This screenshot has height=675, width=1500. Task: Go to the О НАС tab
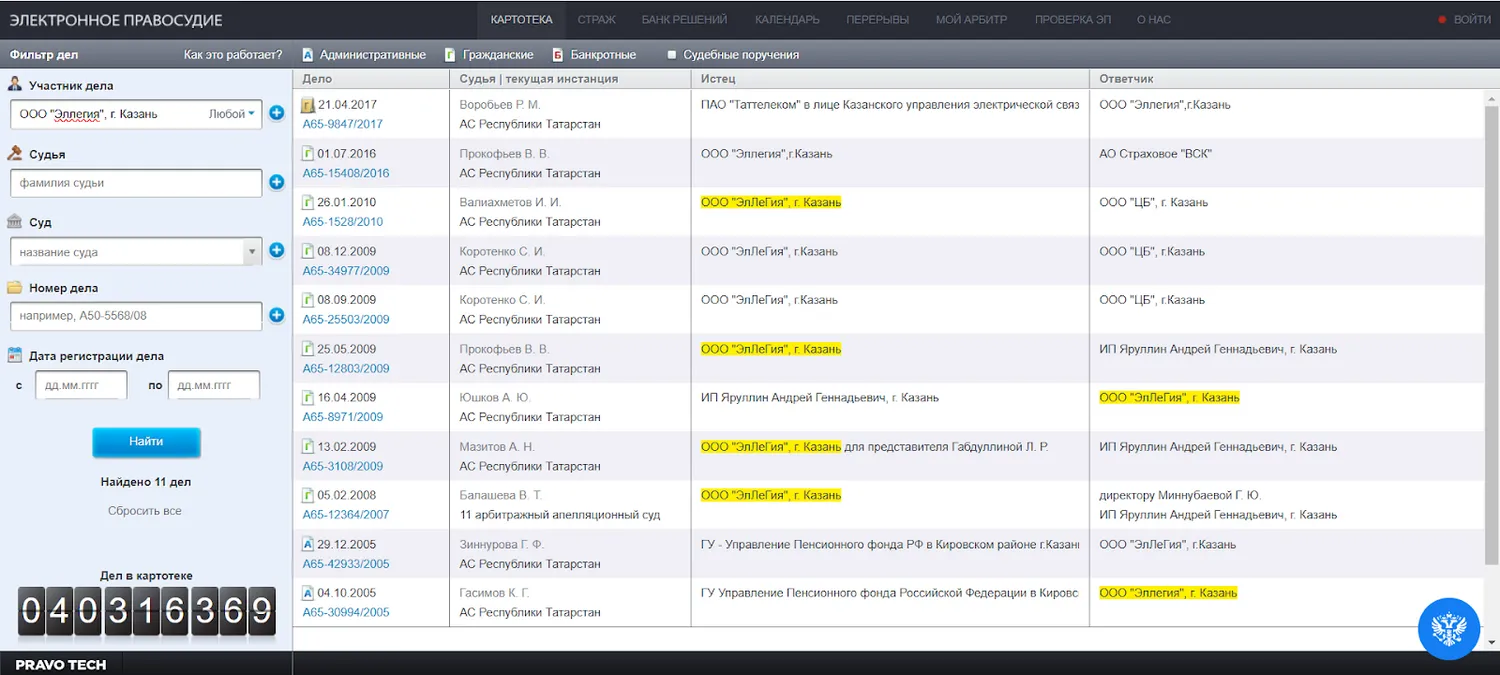1154,20
